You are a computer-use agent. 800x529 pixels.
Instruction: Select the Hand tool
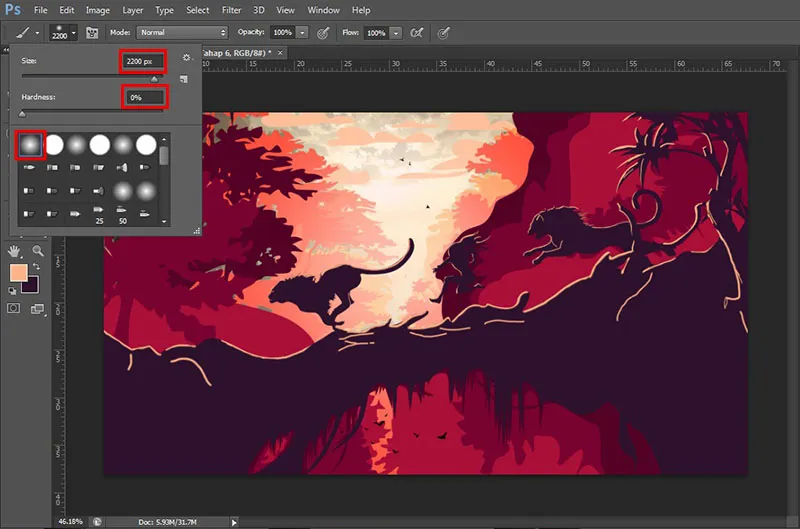[15, 250]
